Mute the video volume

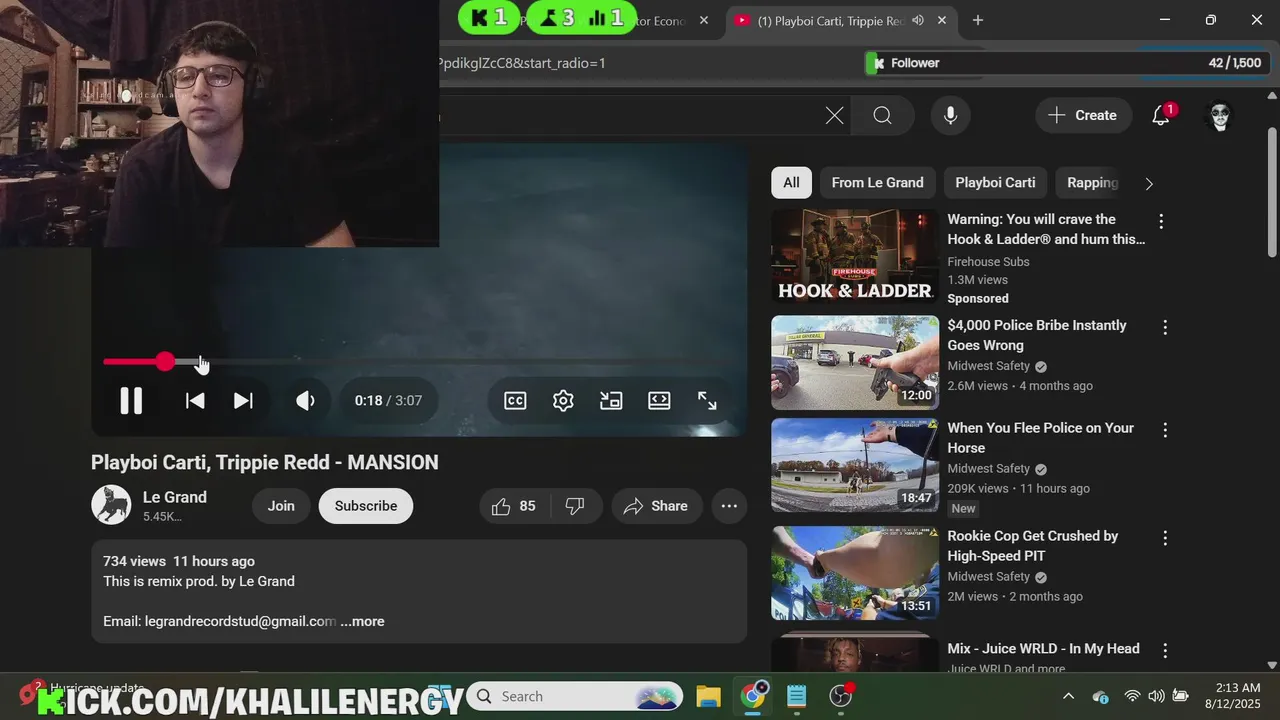coord(305,401)
